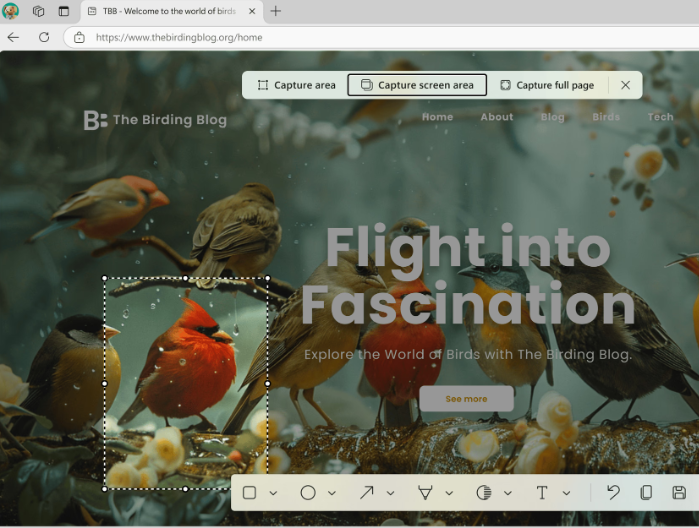Click the See more button
The width and height of the screenshot is (699, 528).
tap(466, 399)
